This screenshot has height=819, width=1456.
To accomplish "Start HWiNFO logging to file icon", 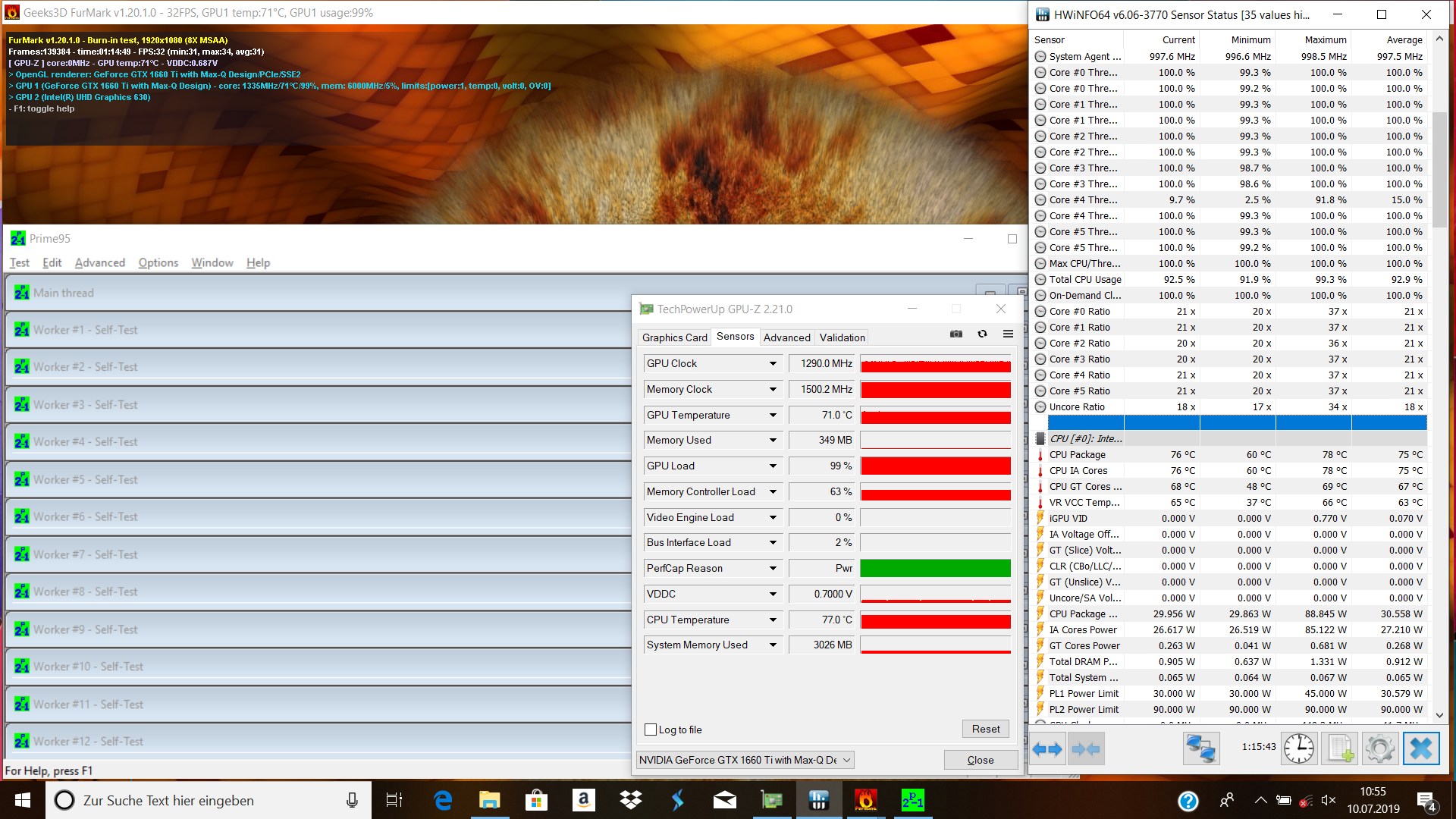I will pyautogui.click(x=1339, y=749).
